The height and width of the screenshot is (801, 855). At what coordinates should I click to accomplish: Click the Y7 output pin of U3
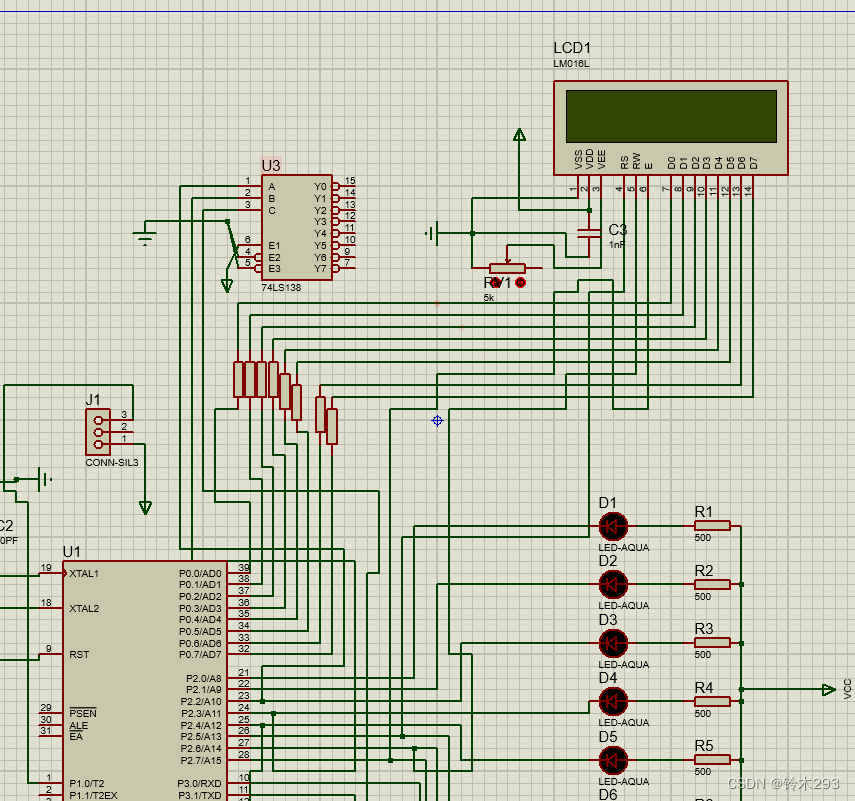click(342, 269)
